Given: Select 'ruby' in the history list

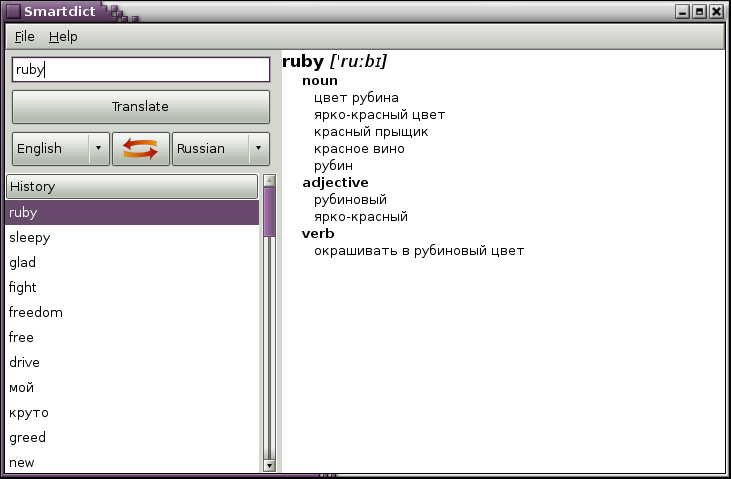Looking at the screenshot, I should tap(132, 212).
